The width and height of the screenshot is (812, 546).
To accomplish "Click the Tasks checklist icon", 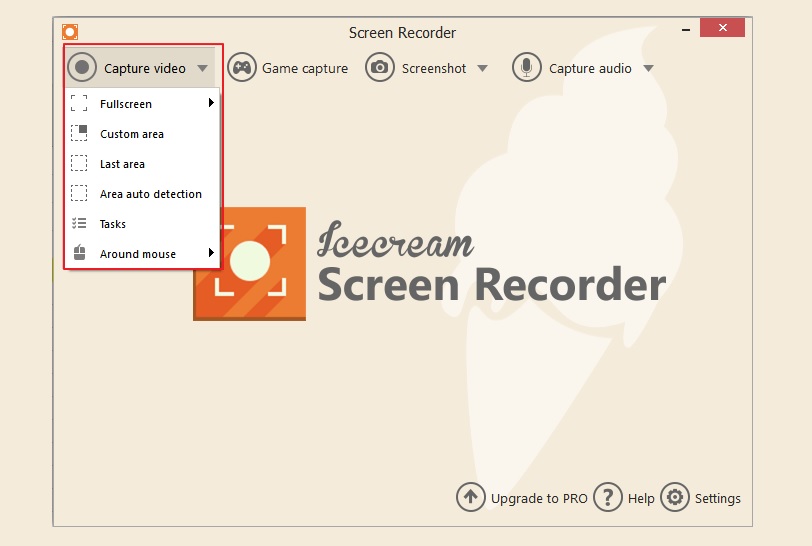I will tap(79, 223).
